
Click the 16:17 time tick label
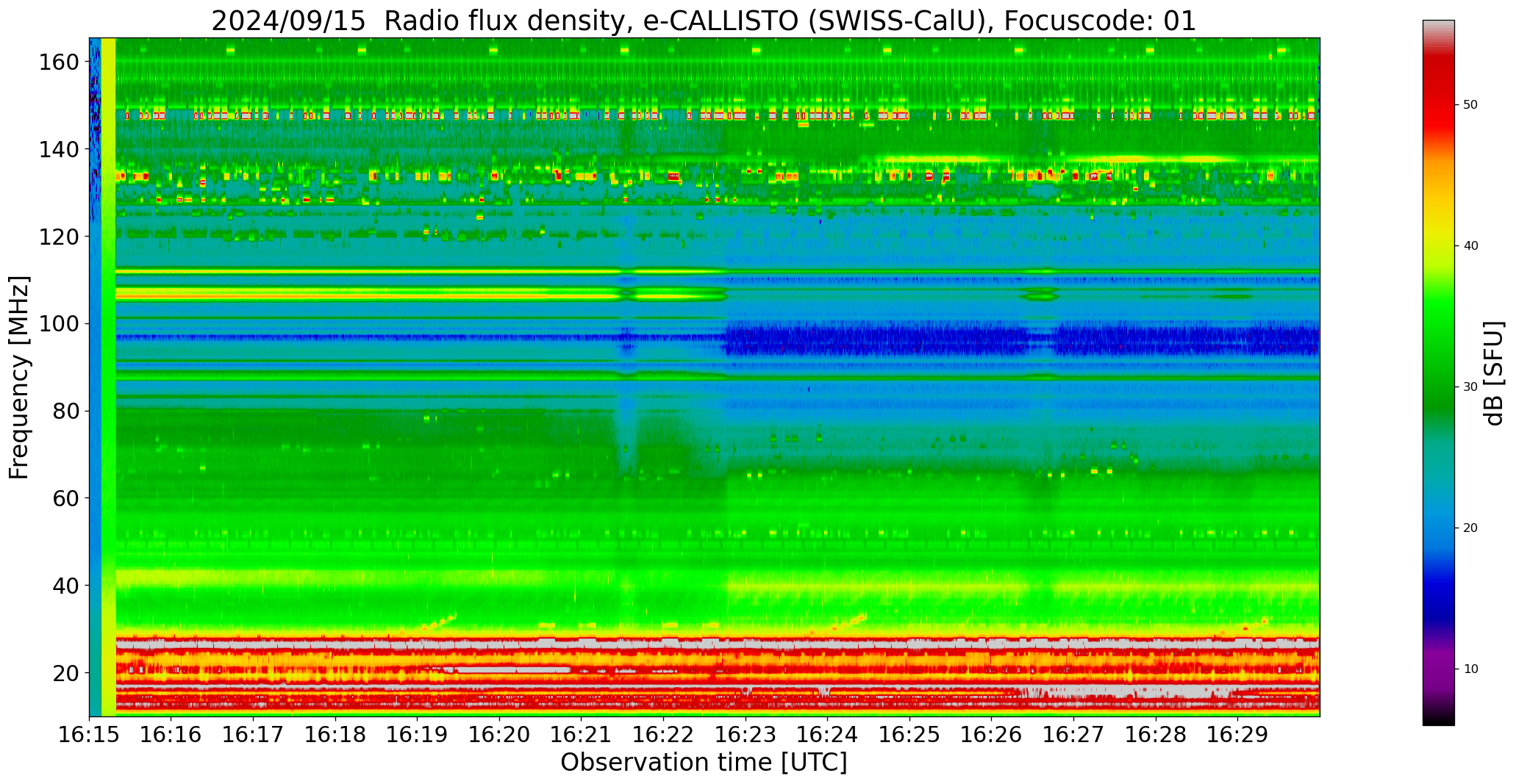pyautogui.click(x=253, y=735)
